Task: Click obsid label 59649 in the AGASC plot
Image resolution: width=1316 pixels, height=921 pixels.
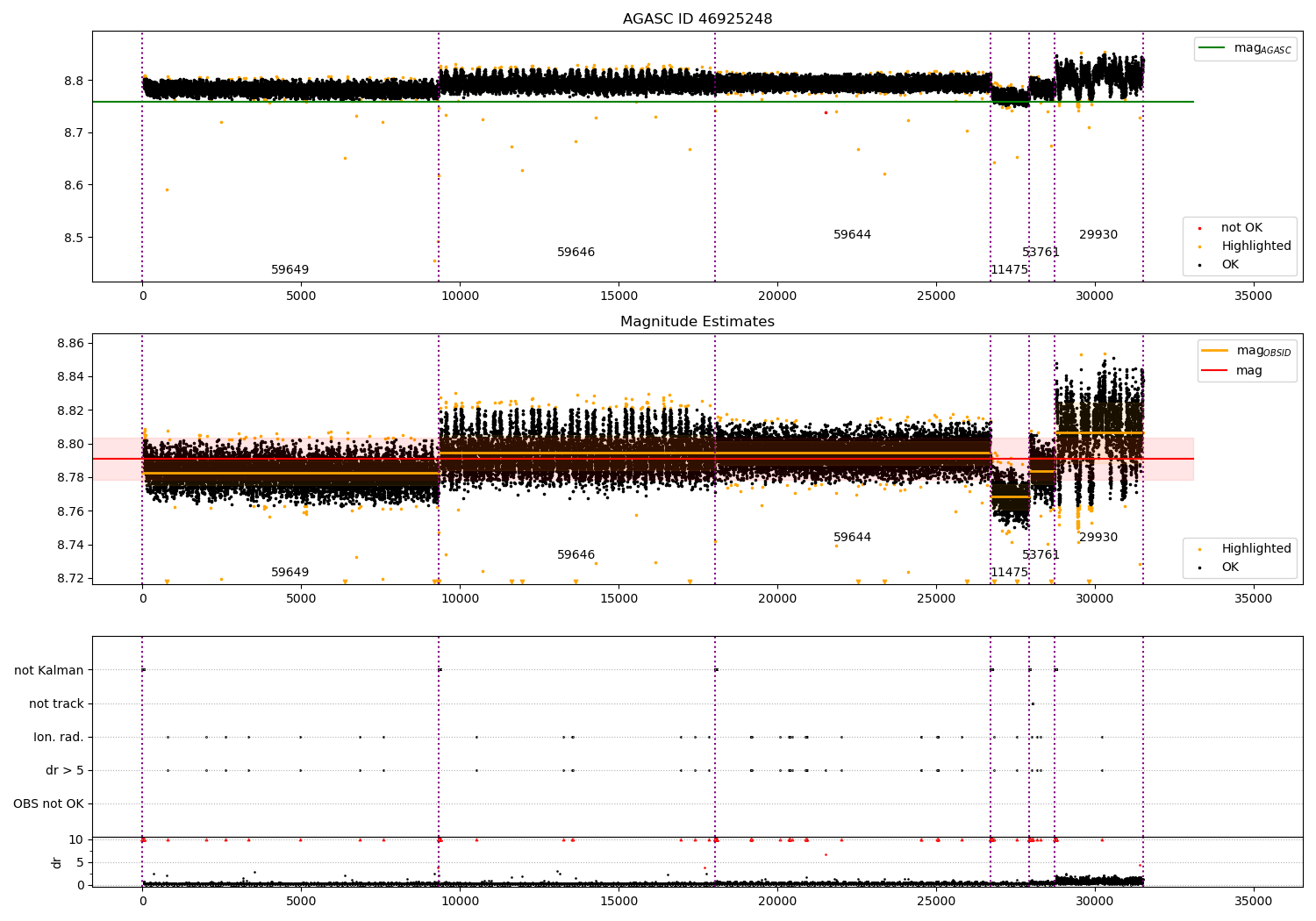Action: click(x=290, y=270)
